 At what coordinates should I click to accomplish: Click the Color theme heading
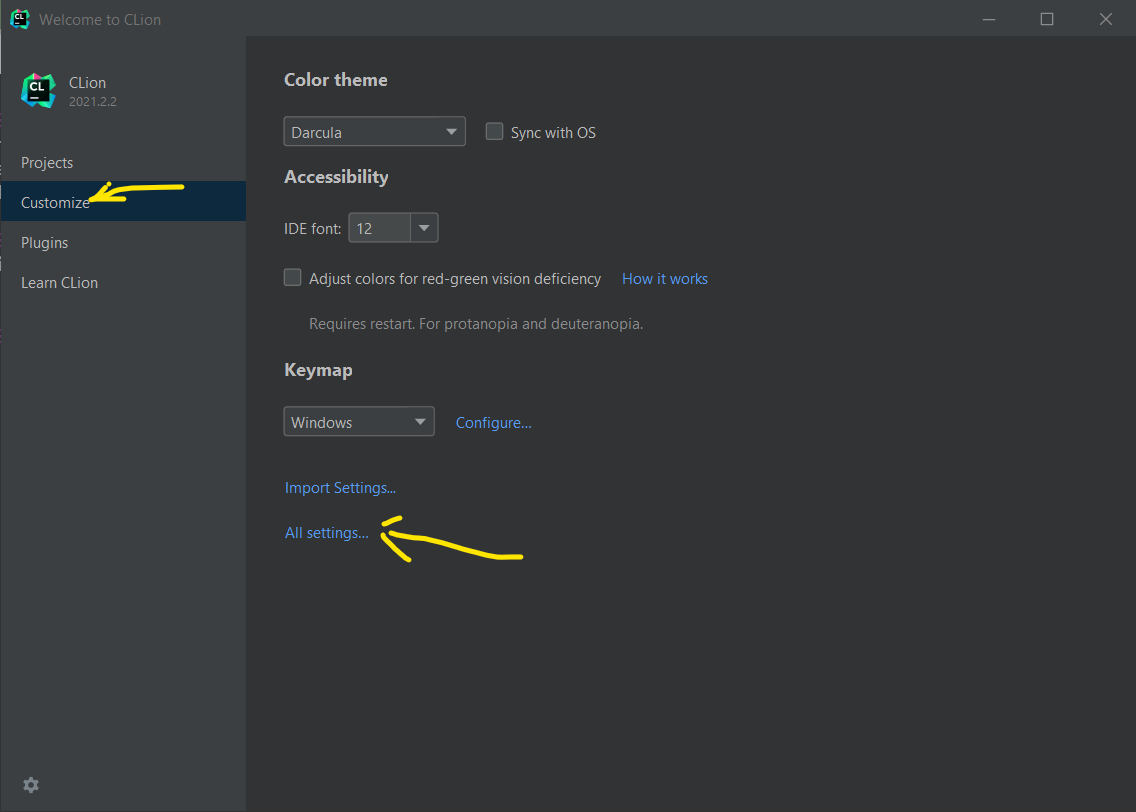[335, 80]
